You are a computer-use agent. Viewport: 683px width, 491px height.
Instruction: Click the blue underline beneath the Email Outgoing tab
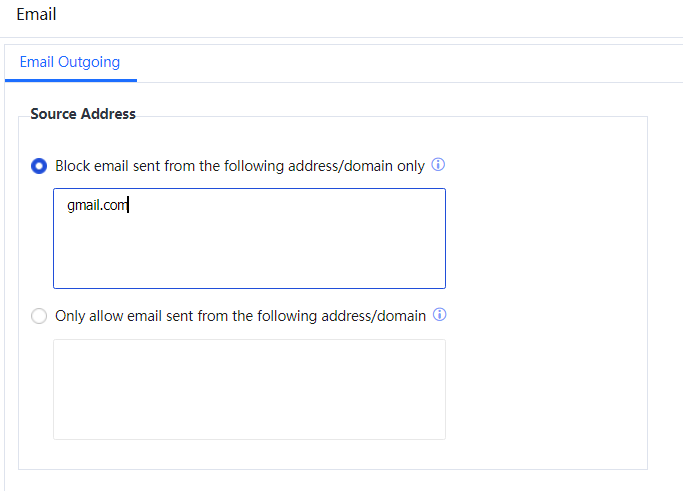click(70, 81)
